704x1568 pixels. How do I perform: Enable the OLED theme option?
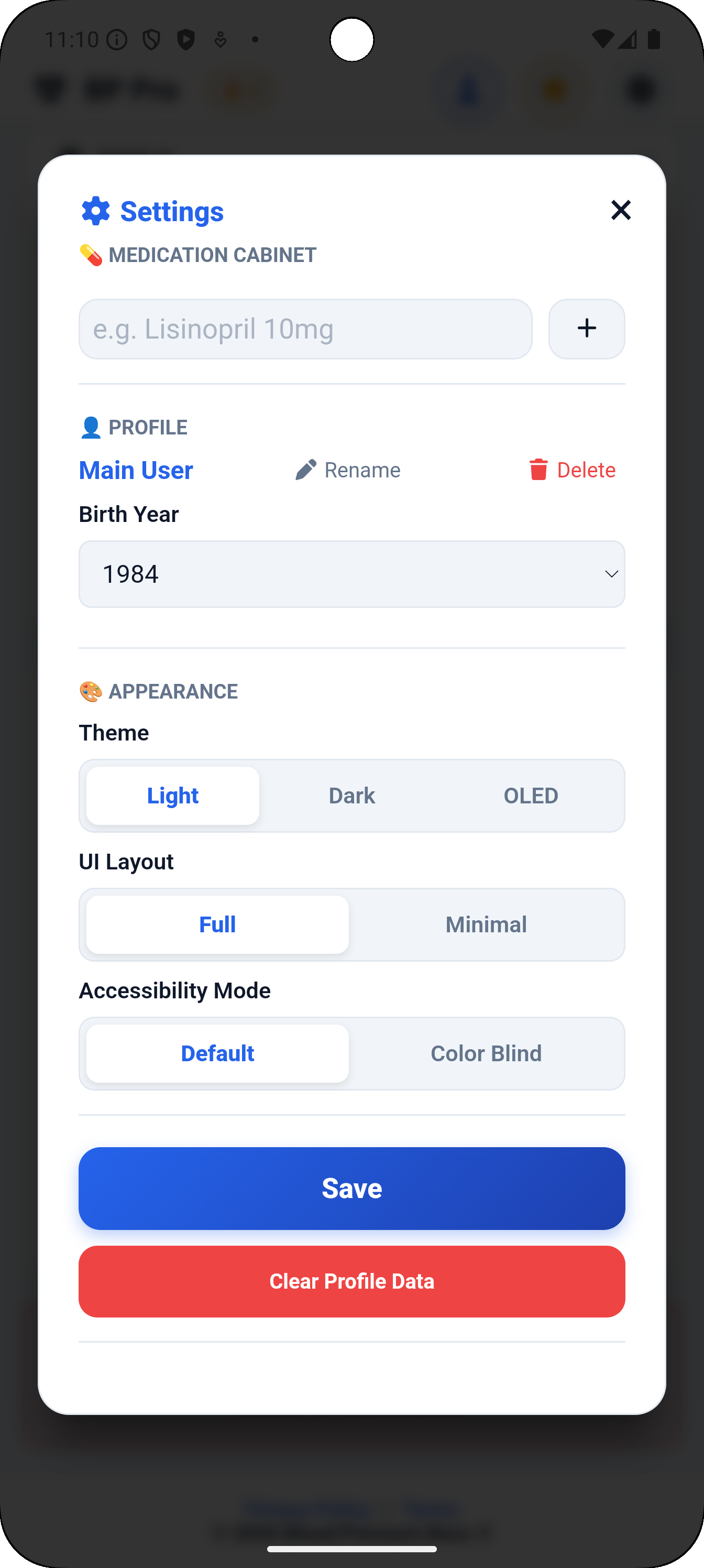click(531, 795)
